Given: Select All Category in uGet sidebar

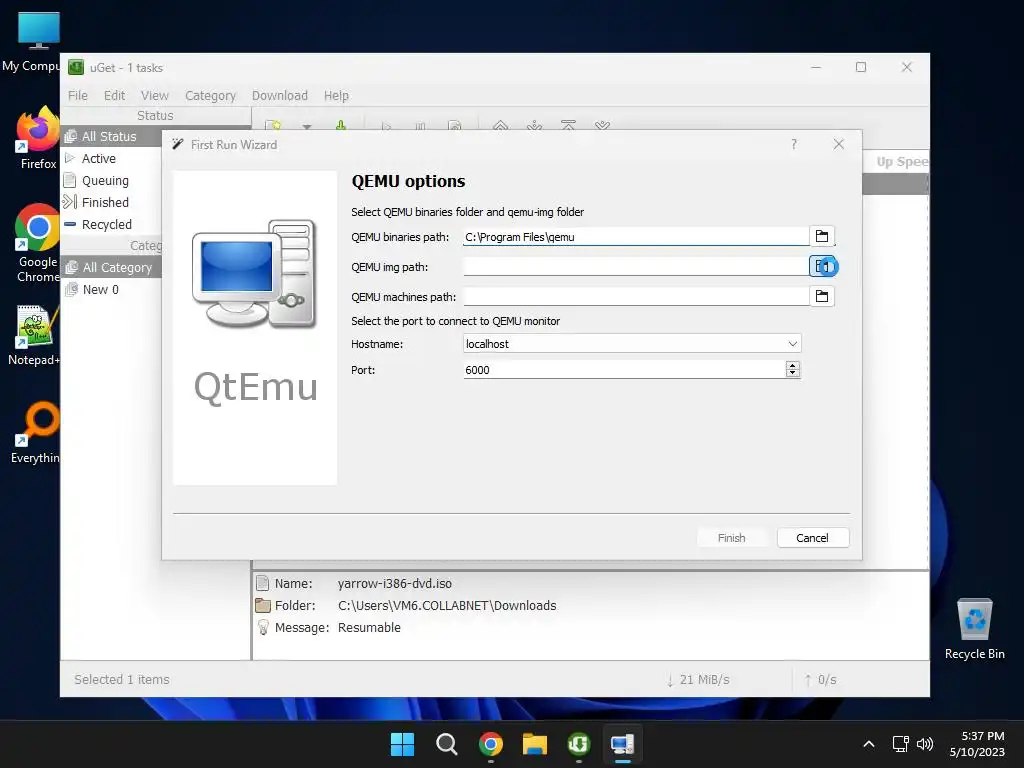Looking at the screenshot, I should (112, 268).
